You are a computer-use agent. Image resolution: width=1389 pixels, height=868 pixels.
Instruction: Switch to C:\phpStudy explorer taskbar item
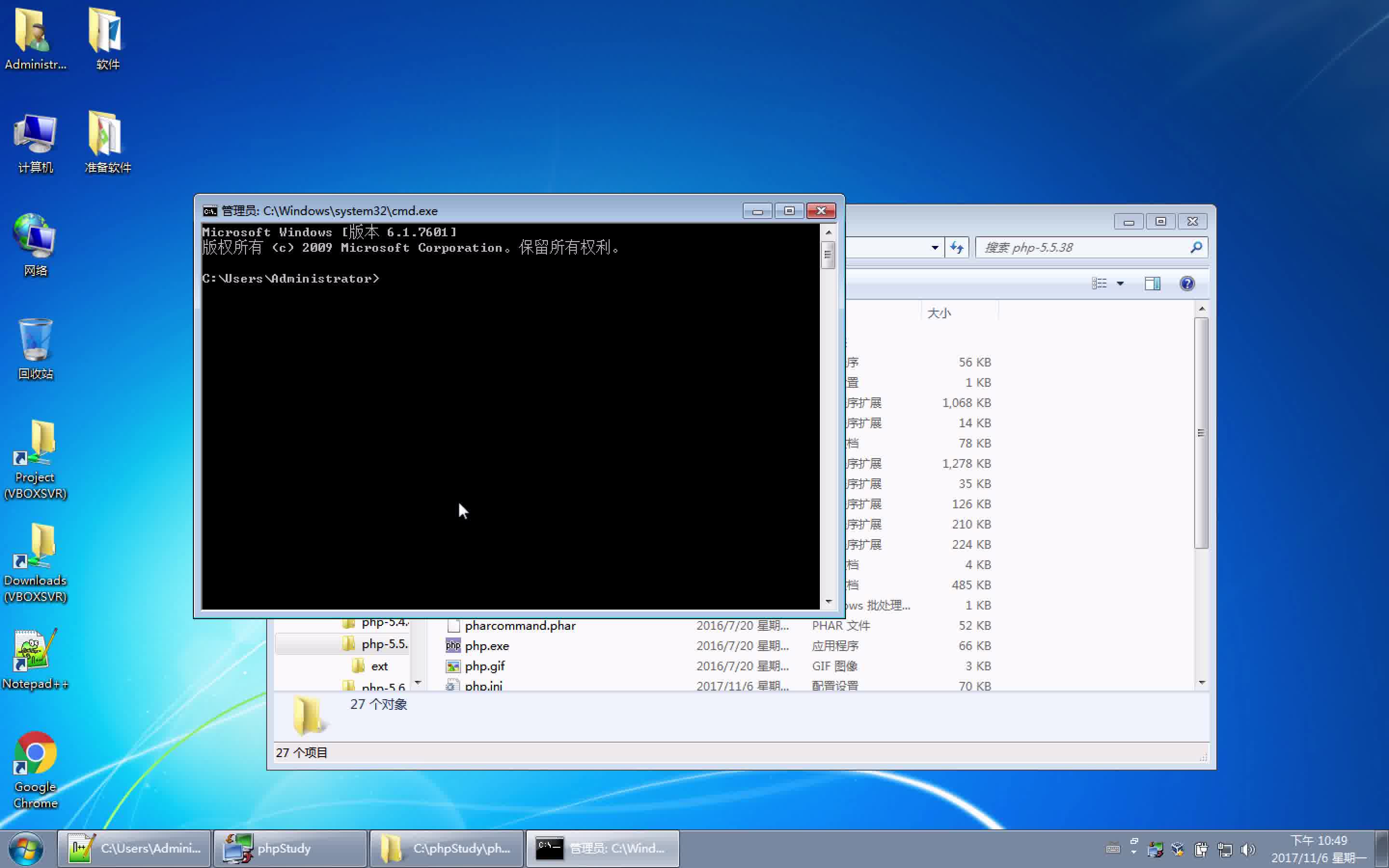point(447,849)
